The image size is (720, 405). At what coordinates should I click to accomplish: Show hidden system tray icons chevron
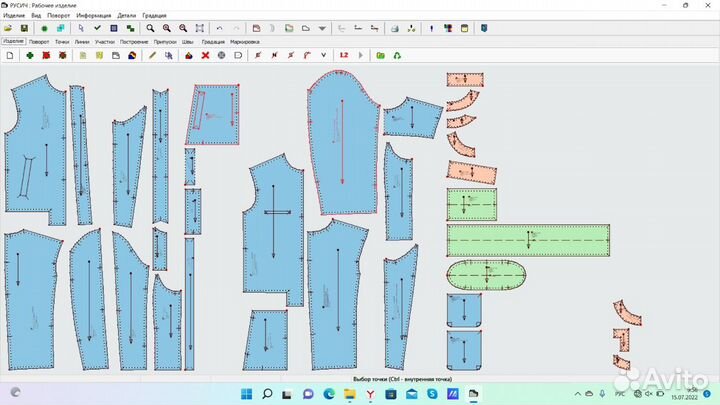coord(577,394)
